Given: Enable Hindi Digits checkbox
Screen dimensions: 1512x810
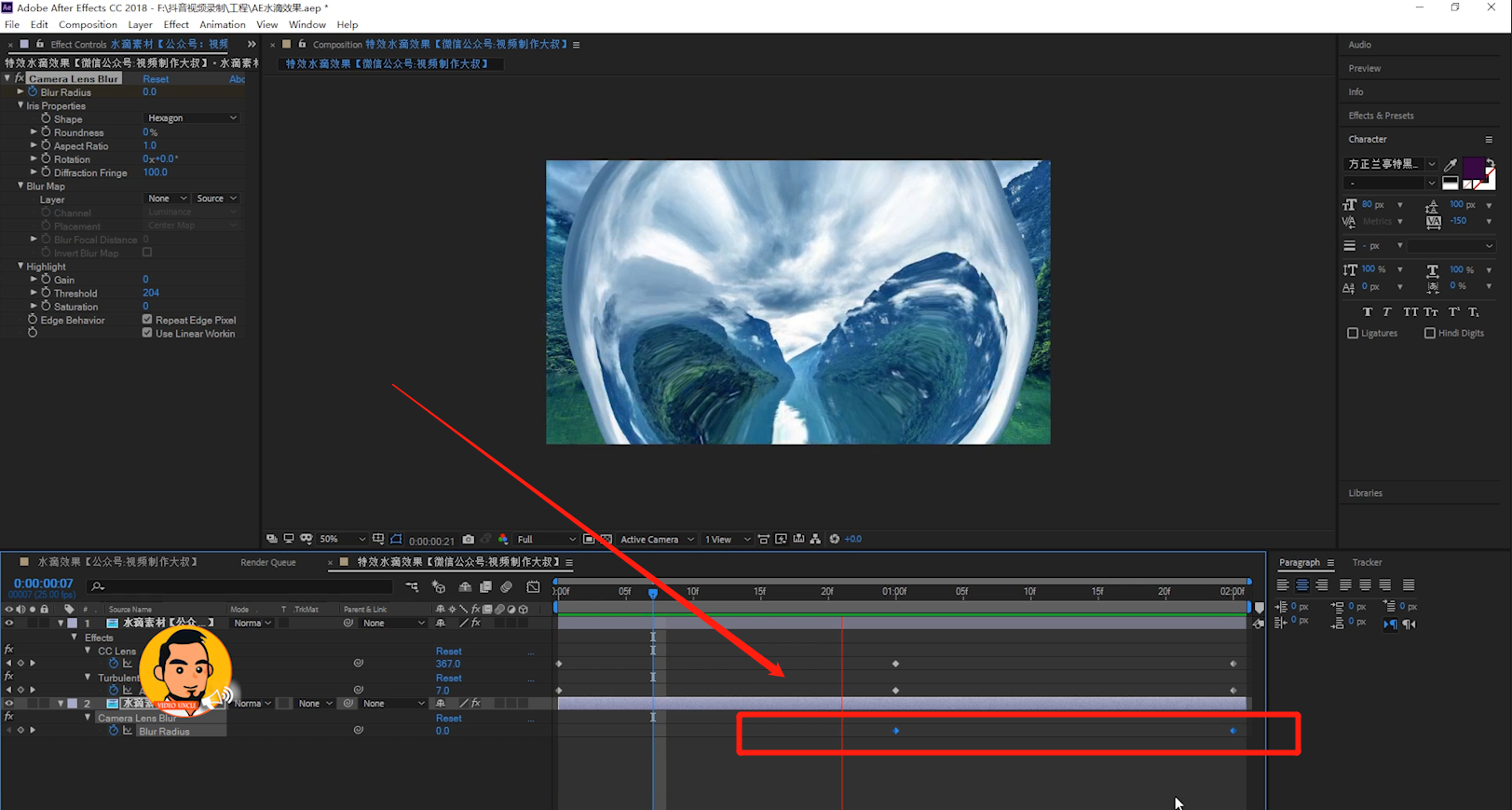Looking at the screenshot, I should coord(1430,333).
